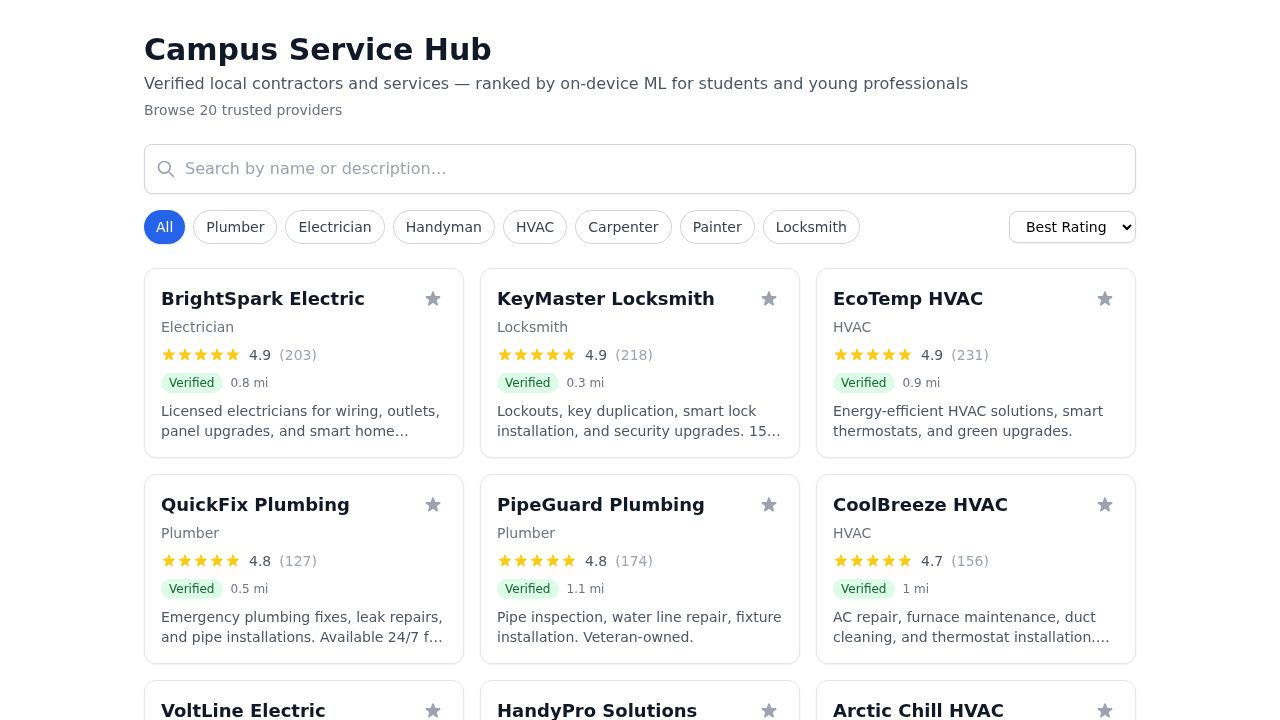Show only Handyman services
Screen dimensions: 1280x720
(444, 227)
